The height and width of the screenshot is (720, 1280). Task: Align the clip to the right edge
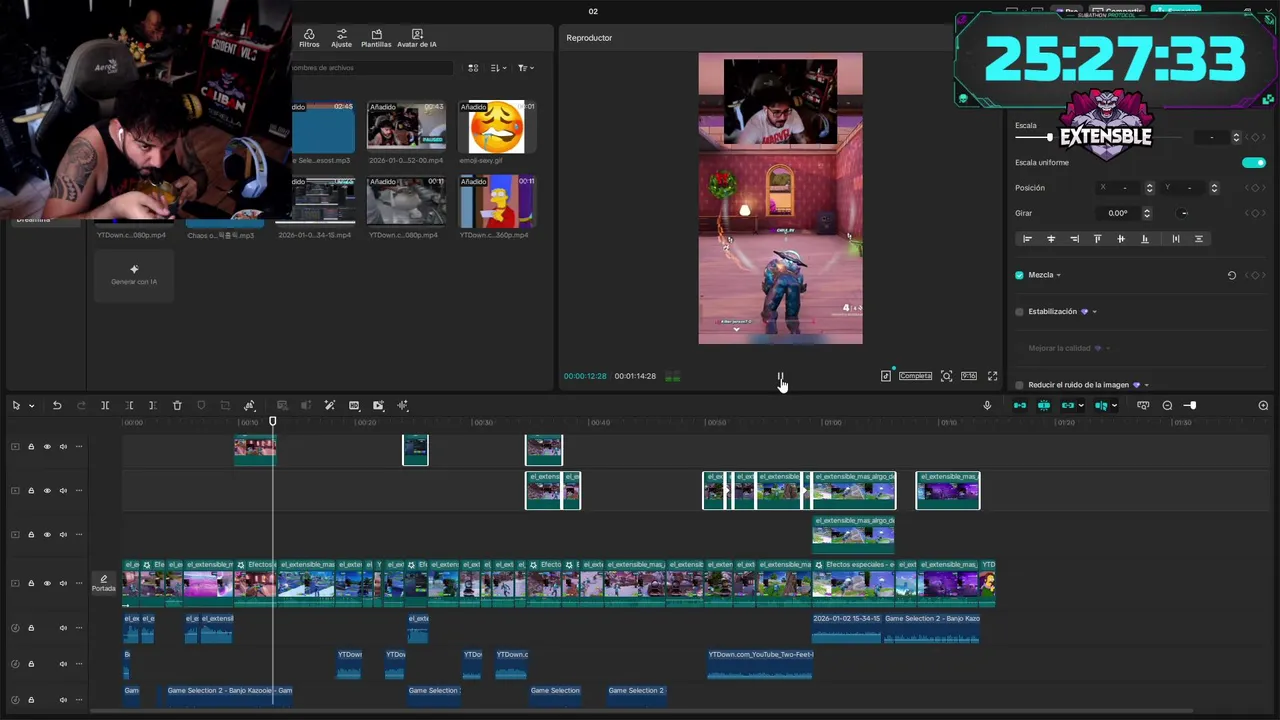coord(1074,239)
